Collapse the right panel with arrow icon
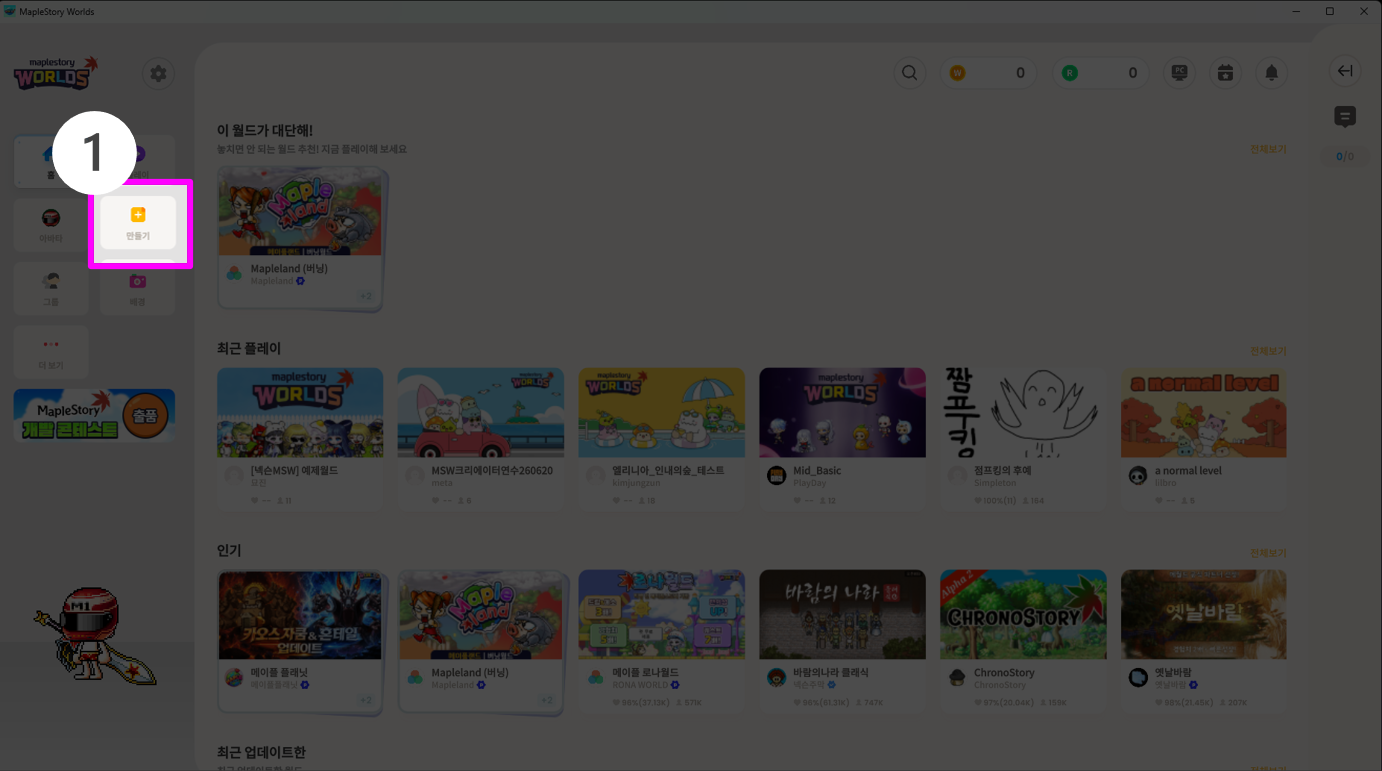1382x771 pixels. click(1345, 71)
